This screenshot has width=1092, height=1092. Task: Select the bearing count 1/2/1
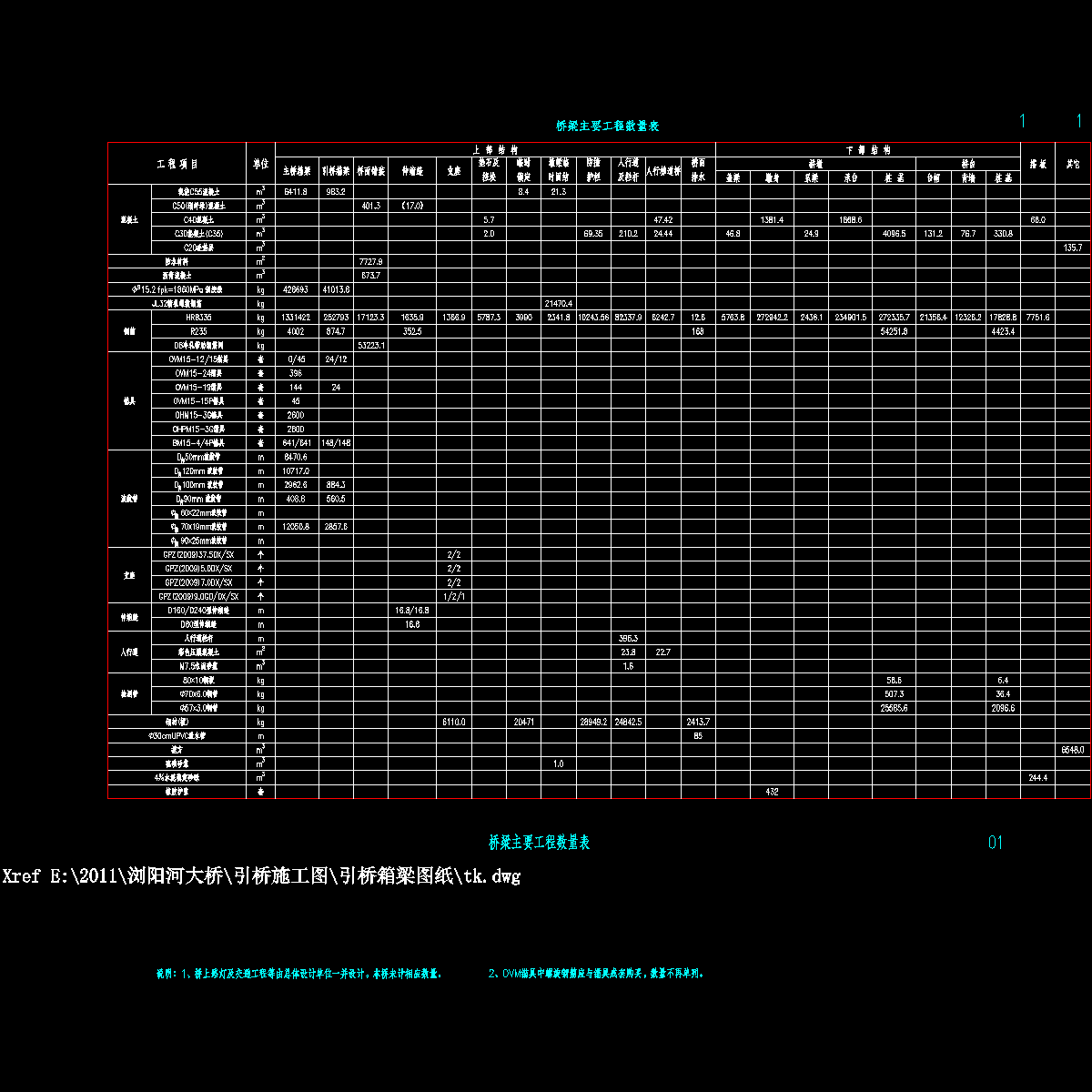[x=454, y=597]
